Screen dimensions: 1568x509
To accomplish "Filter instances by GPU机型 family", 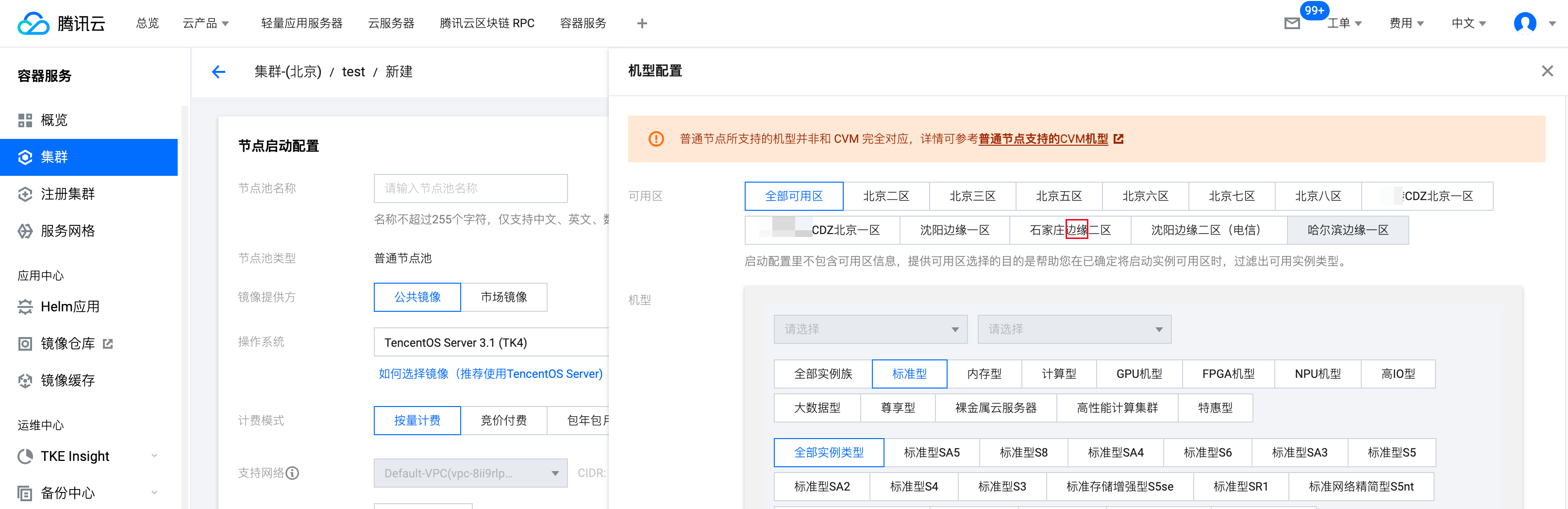I will click(x=1139, y=374).
